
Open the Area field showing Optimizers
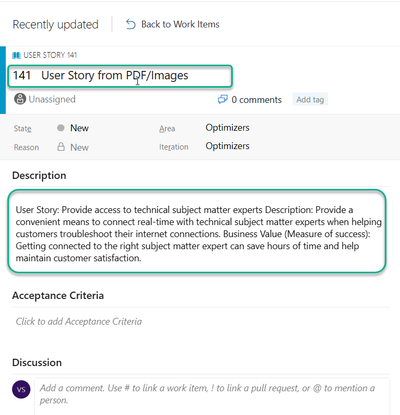tap(227, 128)
